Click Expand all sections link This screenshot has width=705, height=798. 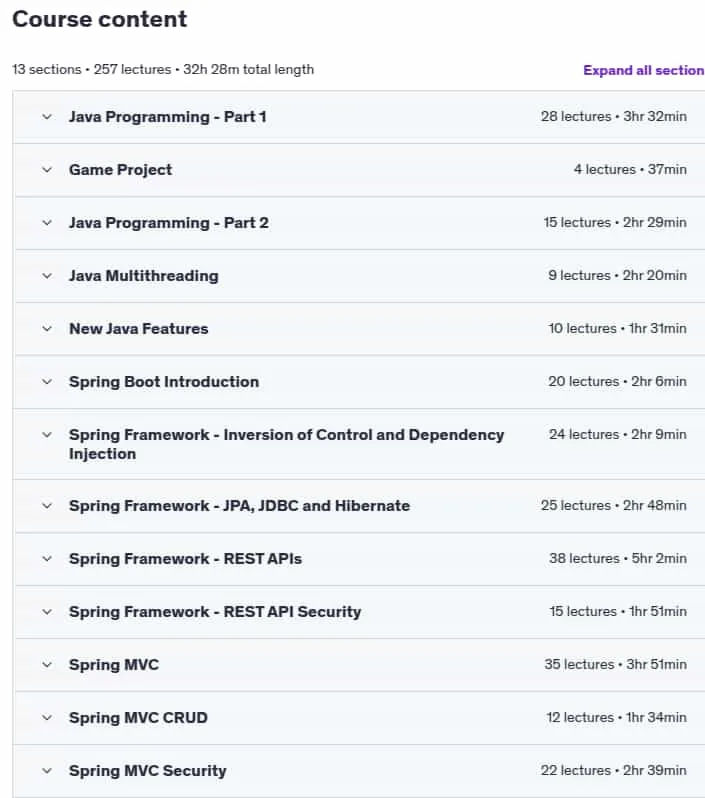pos(643,70)
